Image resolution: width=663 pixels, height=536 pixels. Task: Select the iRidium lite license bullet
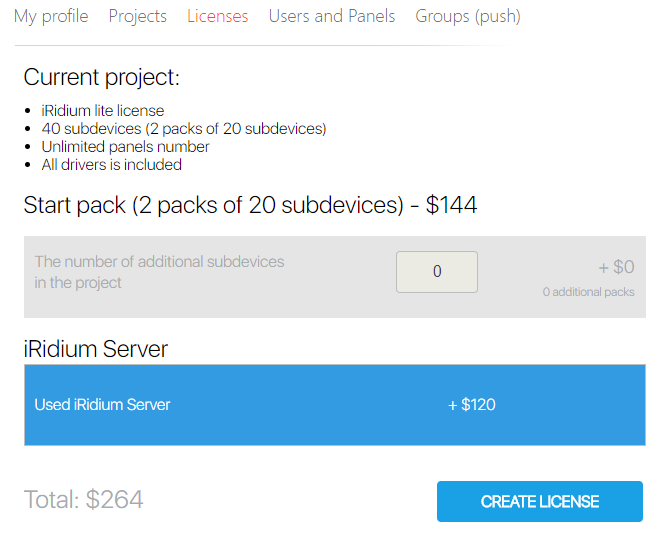click(102, 111)
